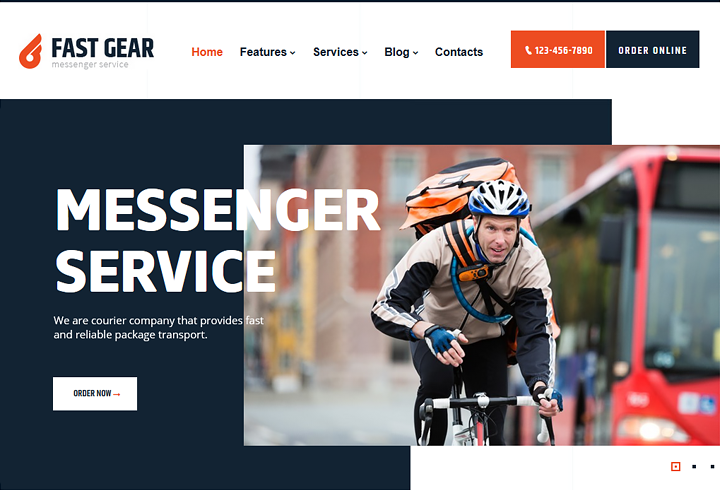Expand the Features menu chevron
The width and height of the screenshot is (720, 490).
point(292,53)
